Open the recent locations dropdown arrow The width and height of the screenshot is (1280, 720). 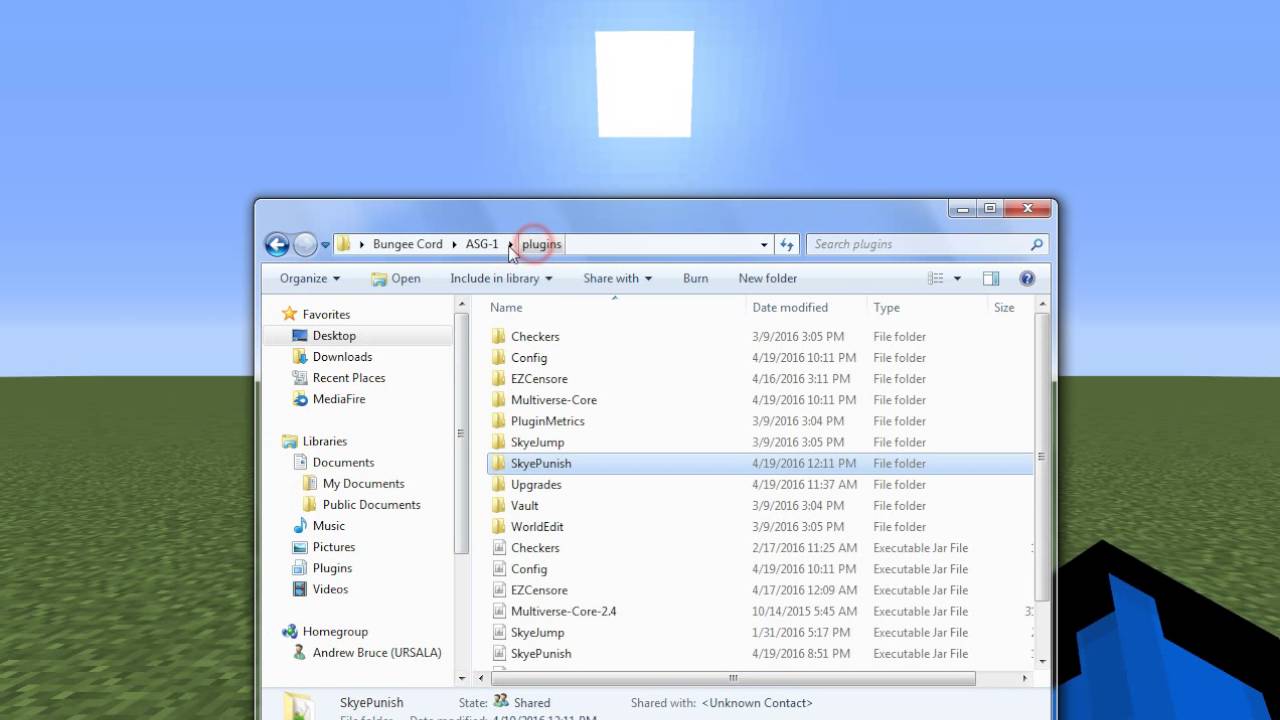325,245
